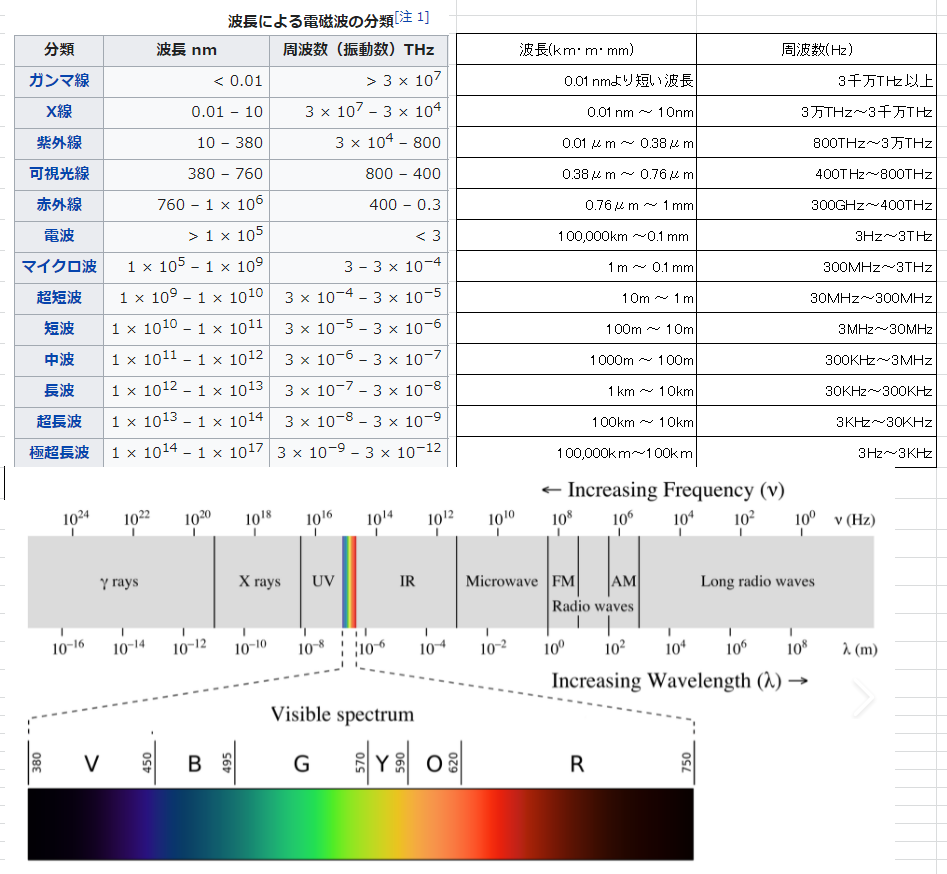Open the マイクロ波 link
Image resolution: width=947 pixels, height=874 pixels.
[x=59, y=267]
